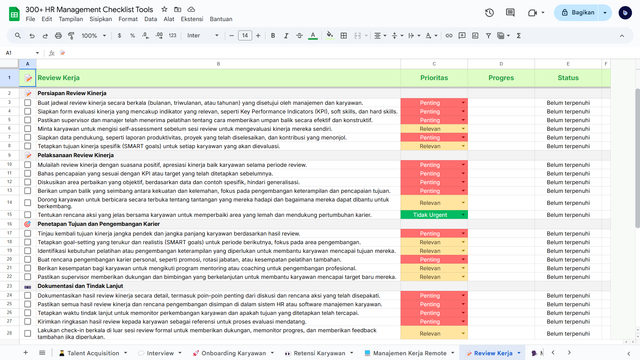Click the font size input field
Image resolution: width=640 pixels, height=360 pixels.
pyautogui.click(x=245, y=36)
